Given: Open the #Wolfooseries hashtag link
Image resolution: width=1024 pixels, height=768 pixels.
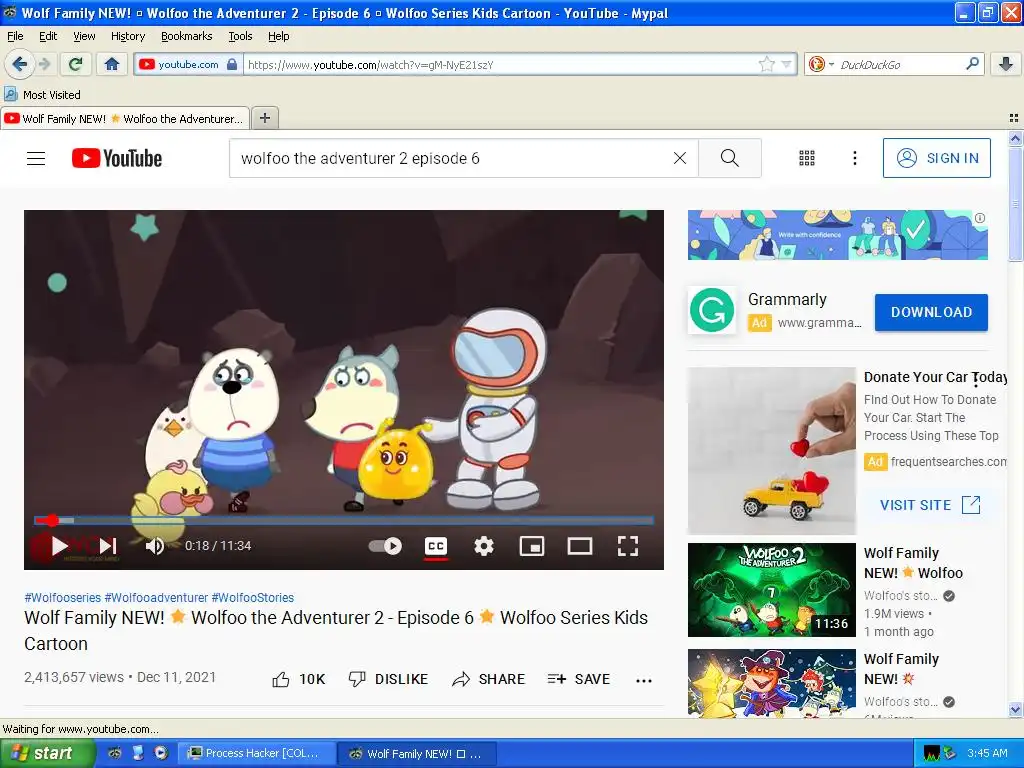Looking at the screenshot, I should 63,598.
